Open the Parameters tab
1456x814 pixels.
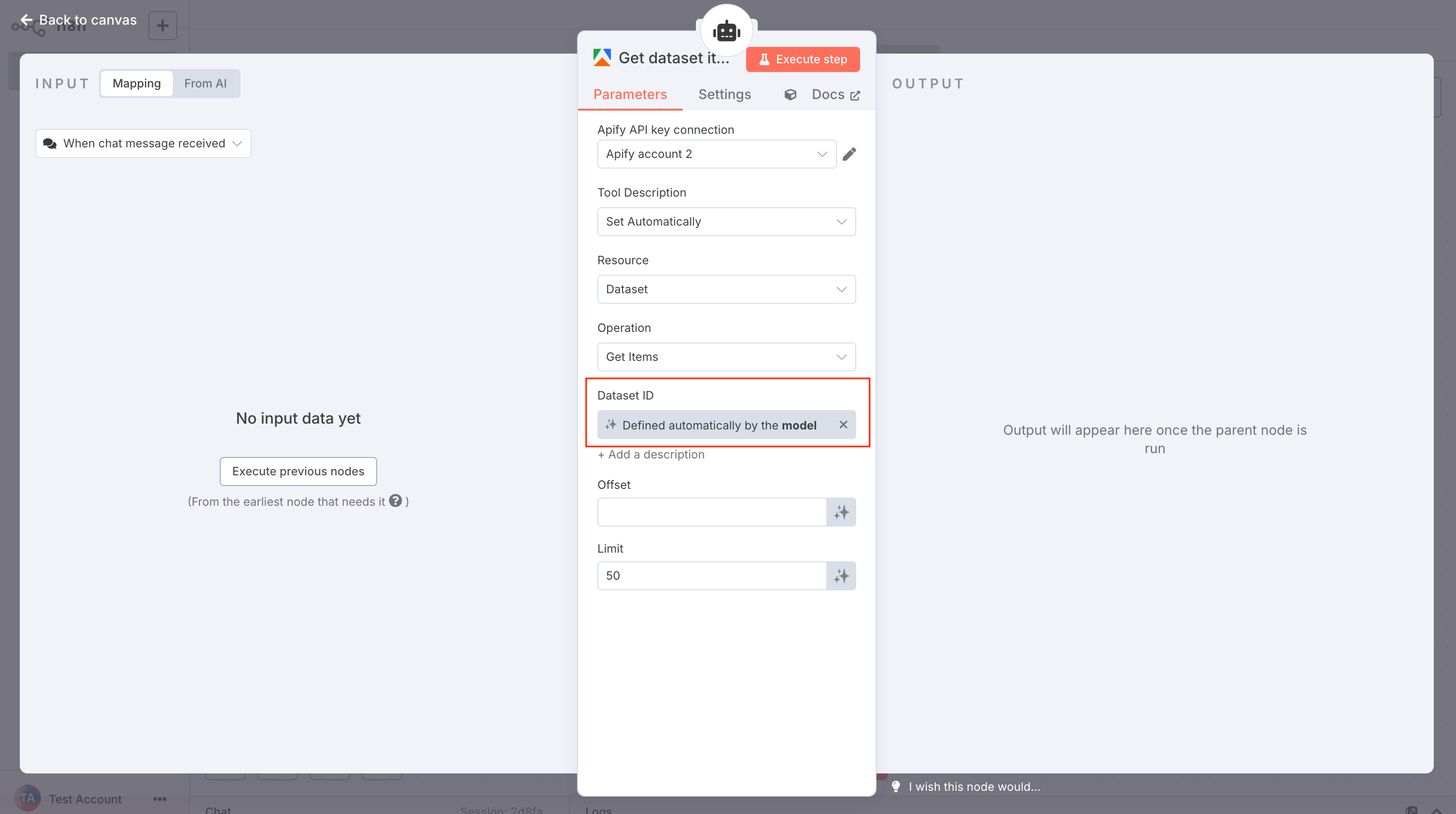click(630, 94)
